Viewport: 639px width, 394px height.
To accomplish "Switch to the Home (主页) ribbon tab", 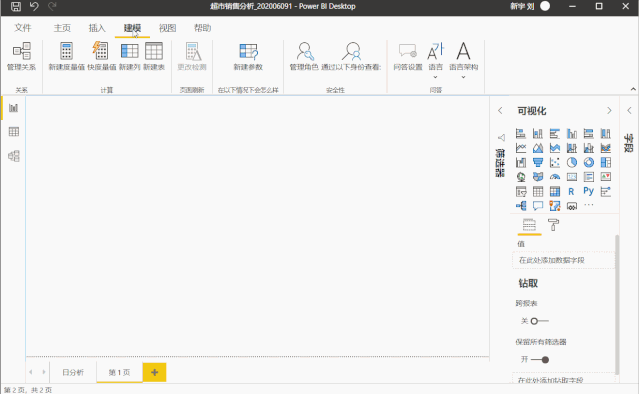I will (x=62, y=28).
